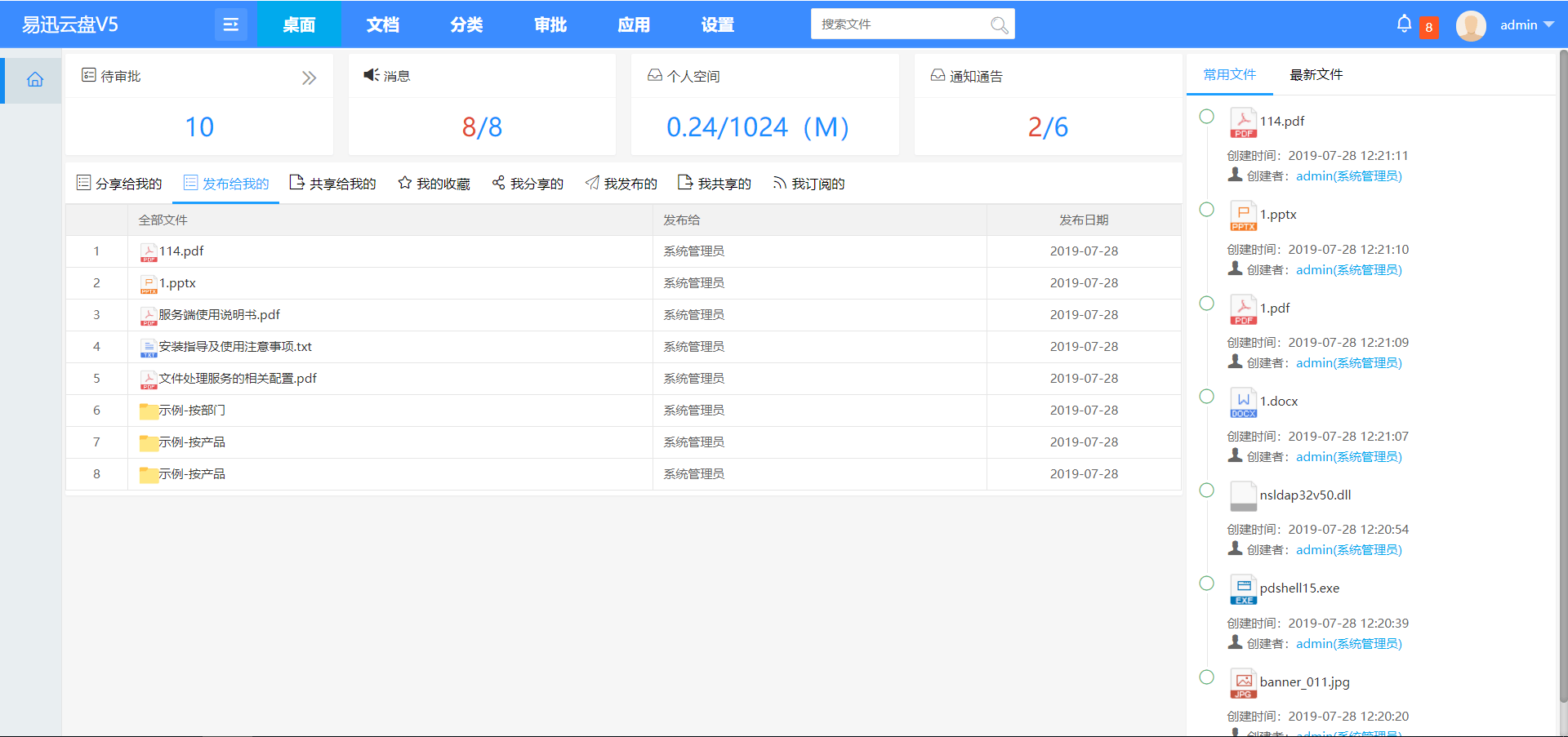Click the large PDF icon for 1.pdf in the right panel
The height and width of the screenshot is (737, 1568).
point(1243,310)
